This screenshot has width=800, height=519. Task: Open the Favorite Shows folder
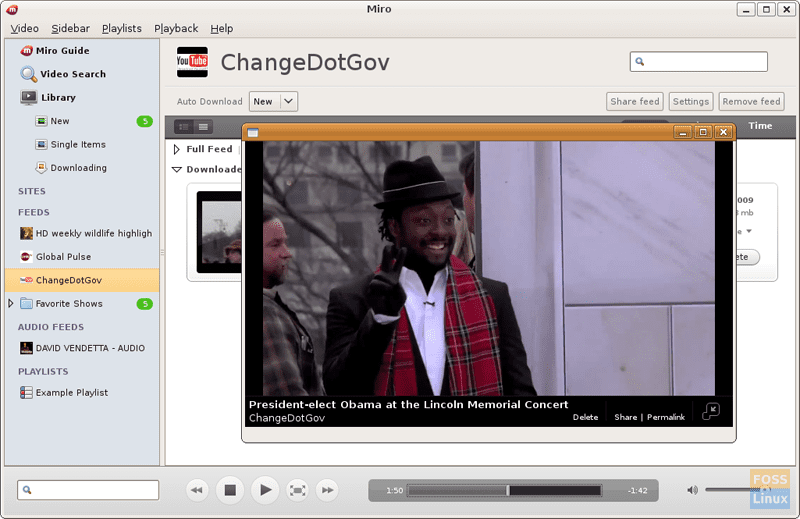click(61, 304)
